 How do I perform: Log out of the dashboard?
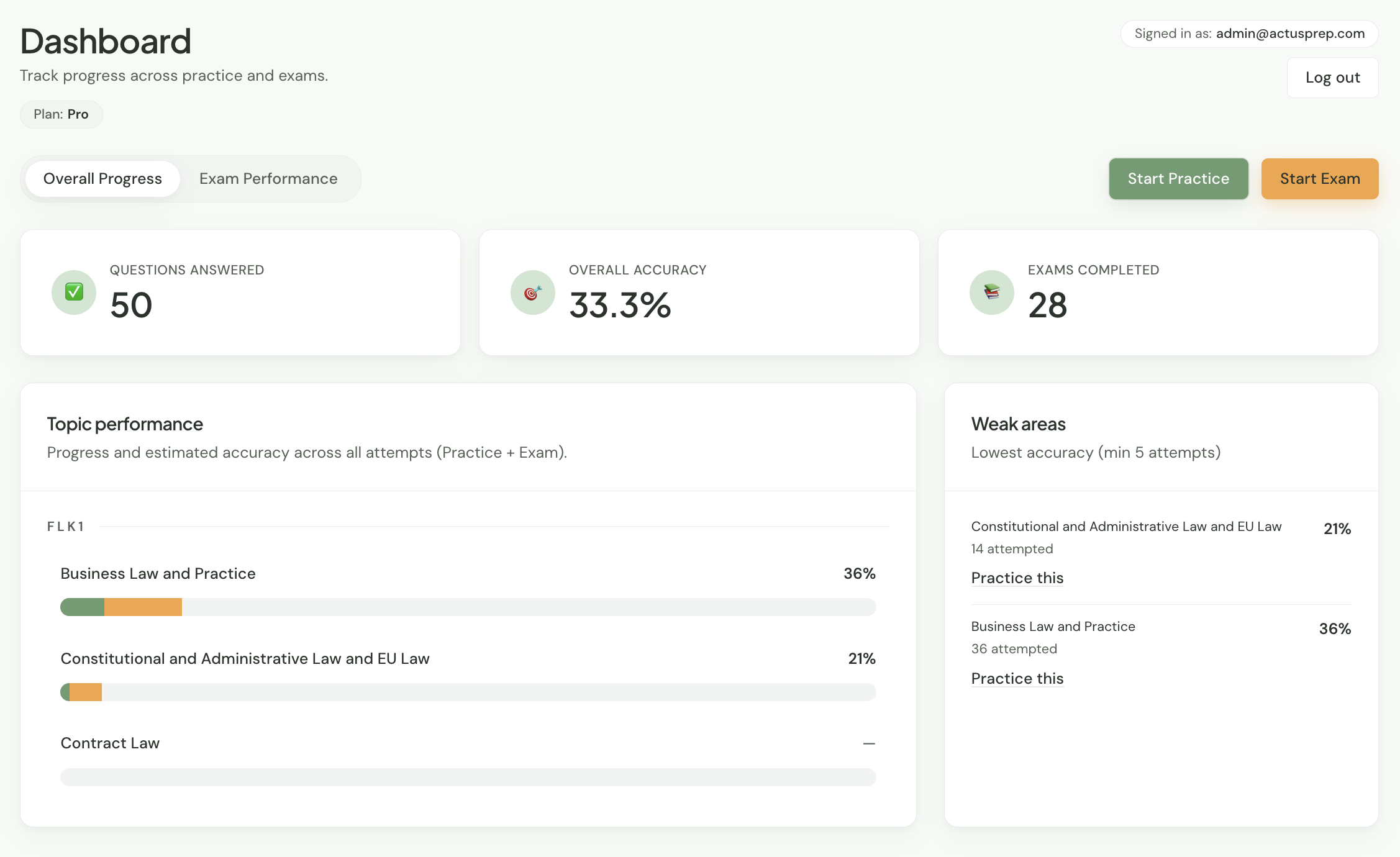(x=1332, y=77)
